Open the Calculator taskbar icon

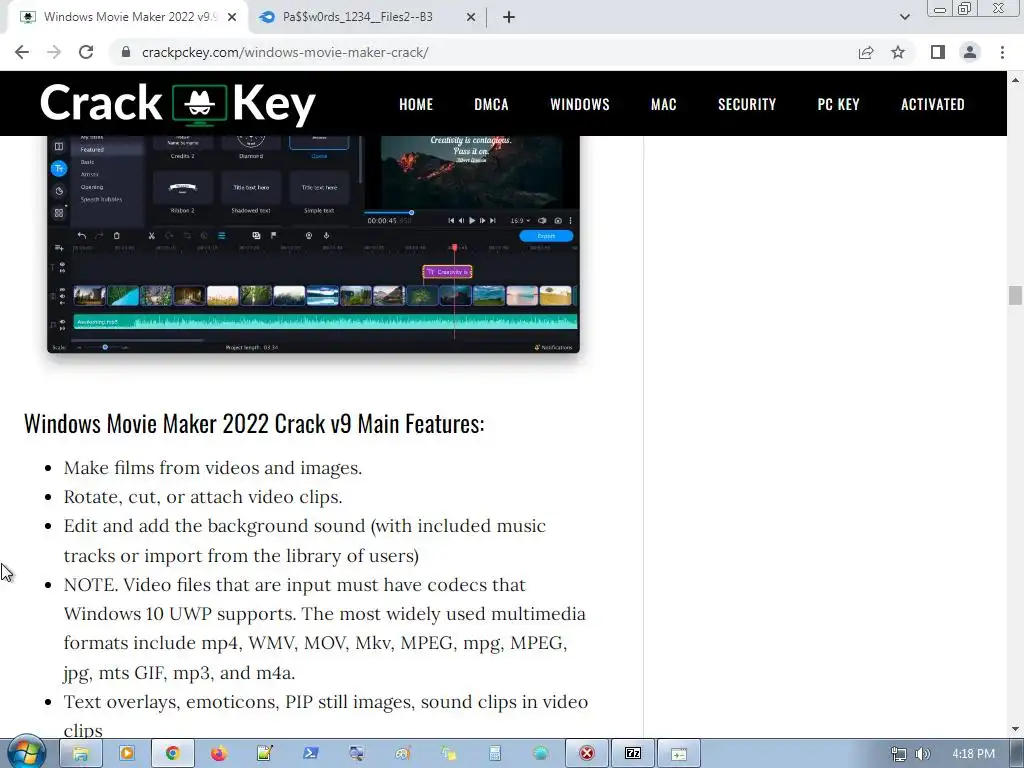click(x=495, y=754)
